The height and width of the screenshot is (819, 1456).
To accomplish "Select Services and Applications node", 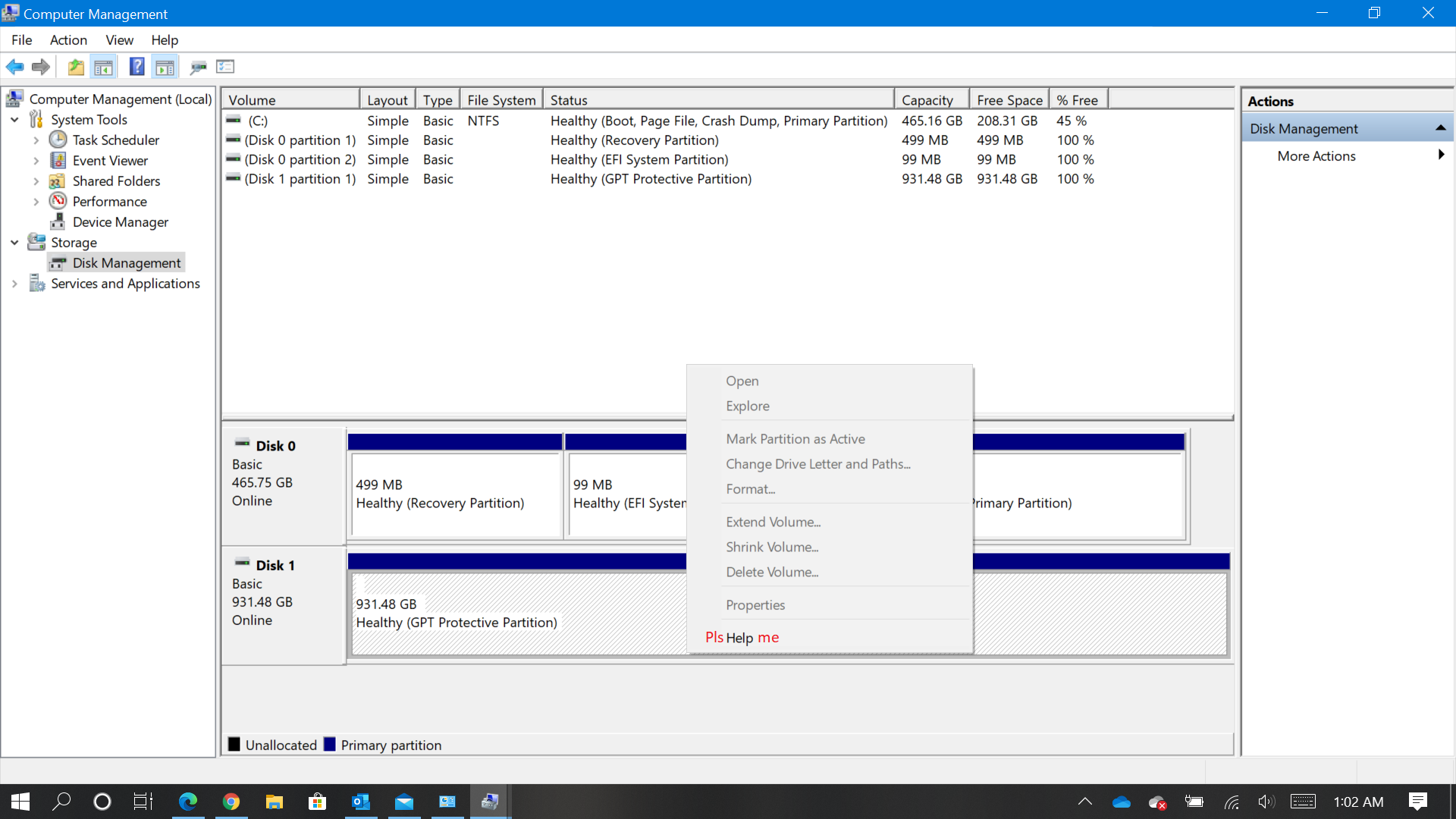I will tap(125, 283).
